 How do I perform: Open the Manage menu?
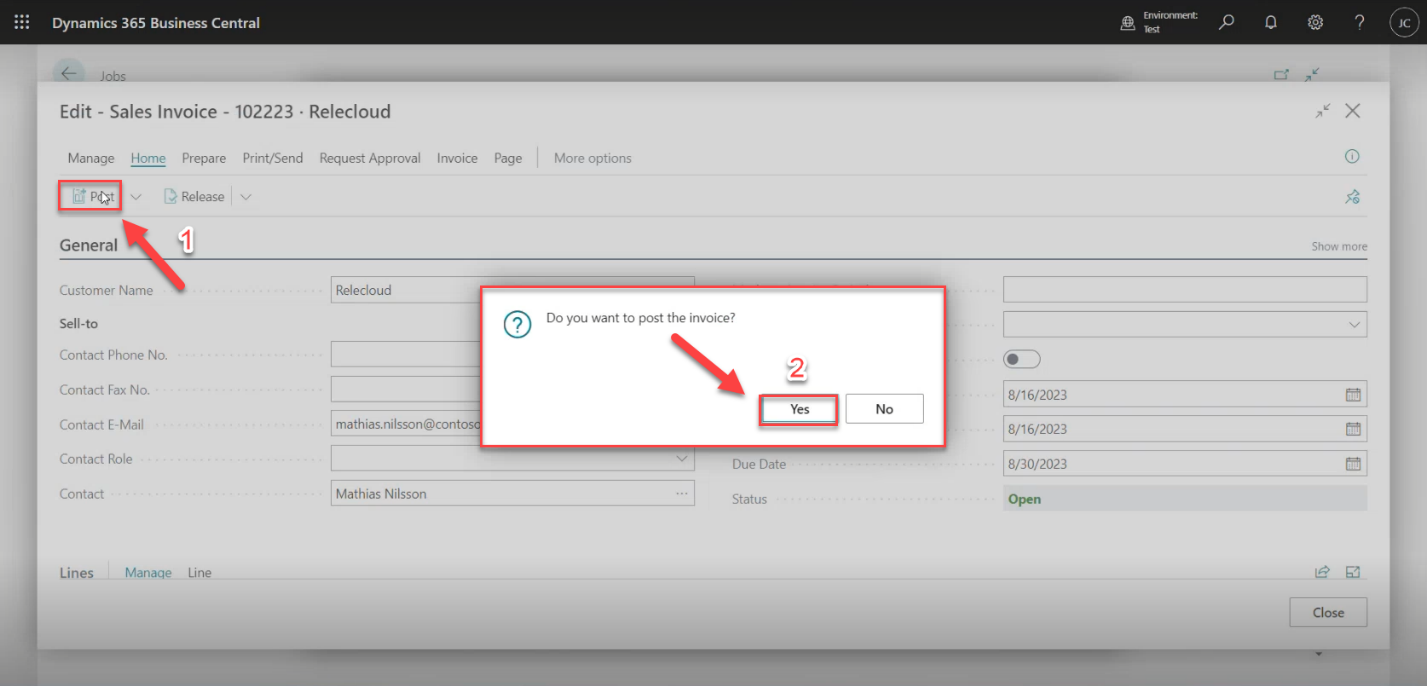[x=91, y=158]
